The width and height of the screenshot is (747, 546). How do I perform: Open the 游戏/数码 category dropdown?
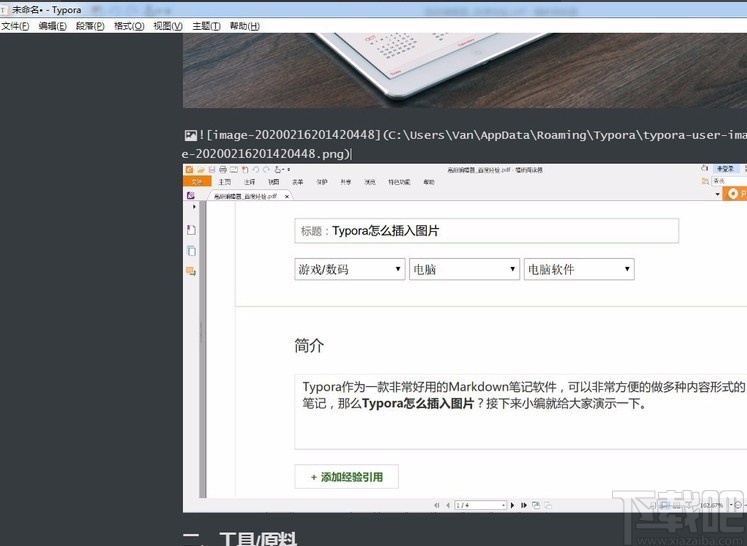350,269
